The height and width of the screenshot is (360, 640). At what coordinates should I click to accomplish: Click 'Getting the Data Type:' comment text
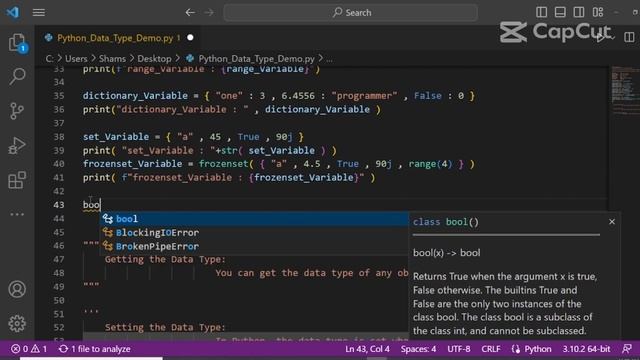(165, 260)
